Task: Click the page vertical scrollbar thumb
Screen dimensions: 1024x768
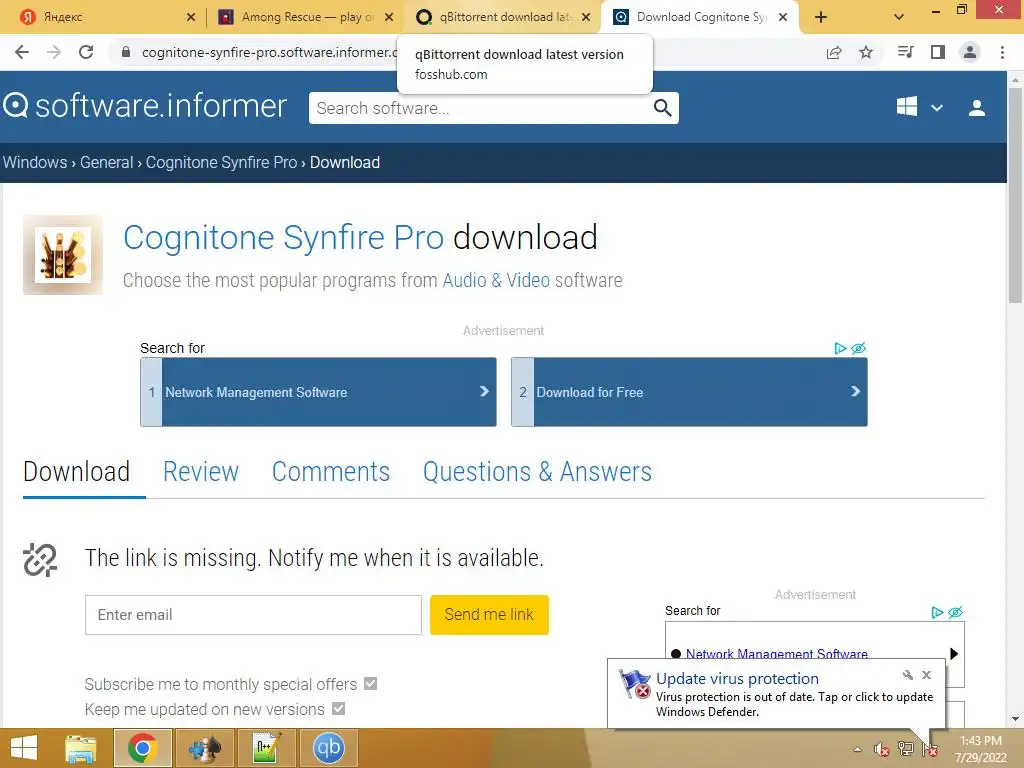Action: point(1015,195)
